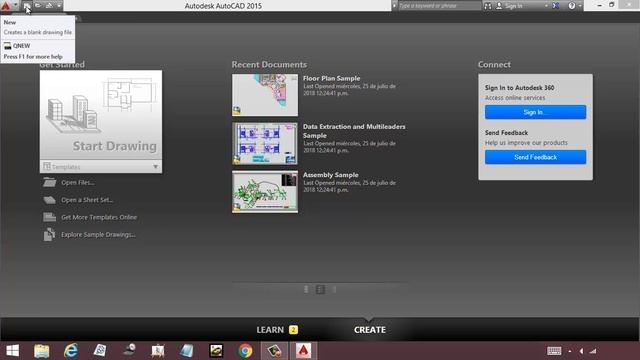Click the blue Sign In button

[536, 112]
